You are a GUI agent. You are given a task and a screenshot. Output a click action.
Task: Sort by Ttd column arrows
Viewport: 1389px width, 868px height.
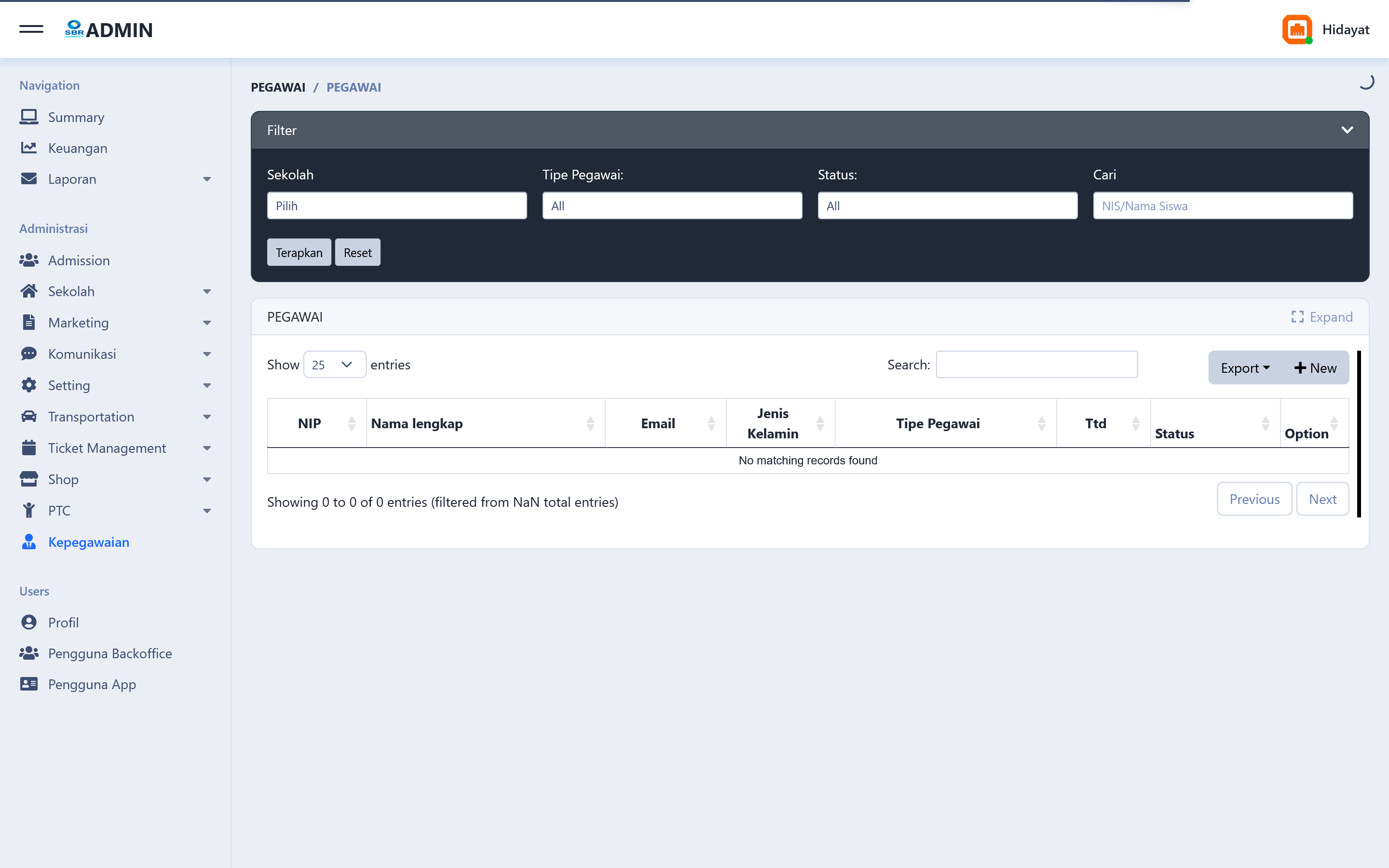pos(1136,424)
